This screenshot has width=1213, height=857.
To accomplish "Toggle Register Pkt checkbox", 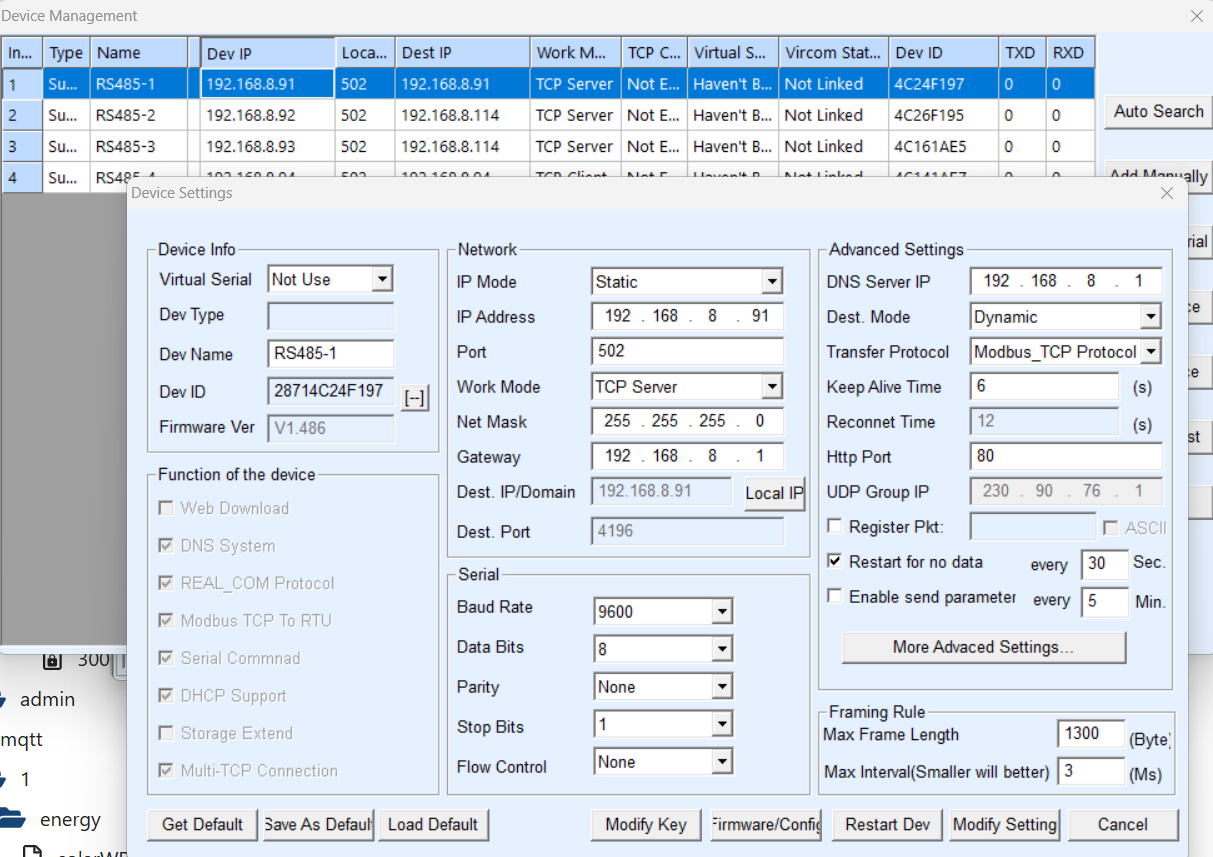I will click(x=834, y=527).
